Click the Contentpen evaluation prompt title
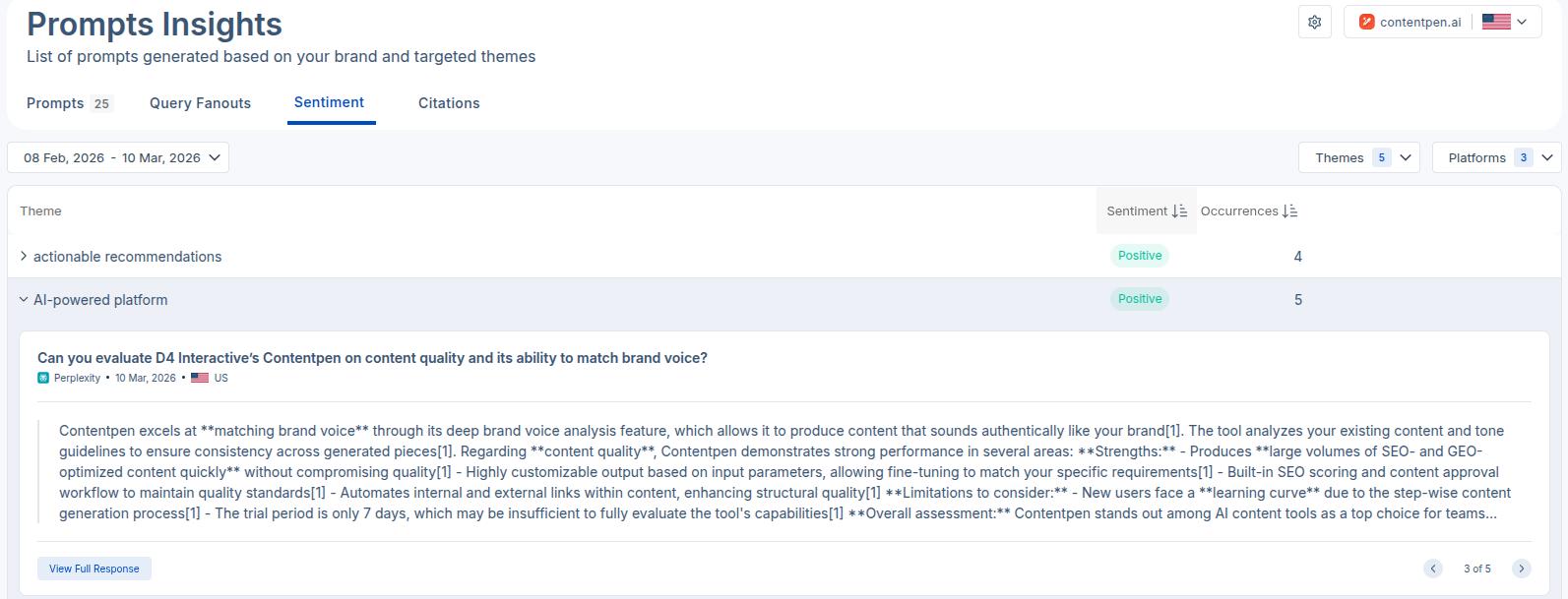 point(372,358)
